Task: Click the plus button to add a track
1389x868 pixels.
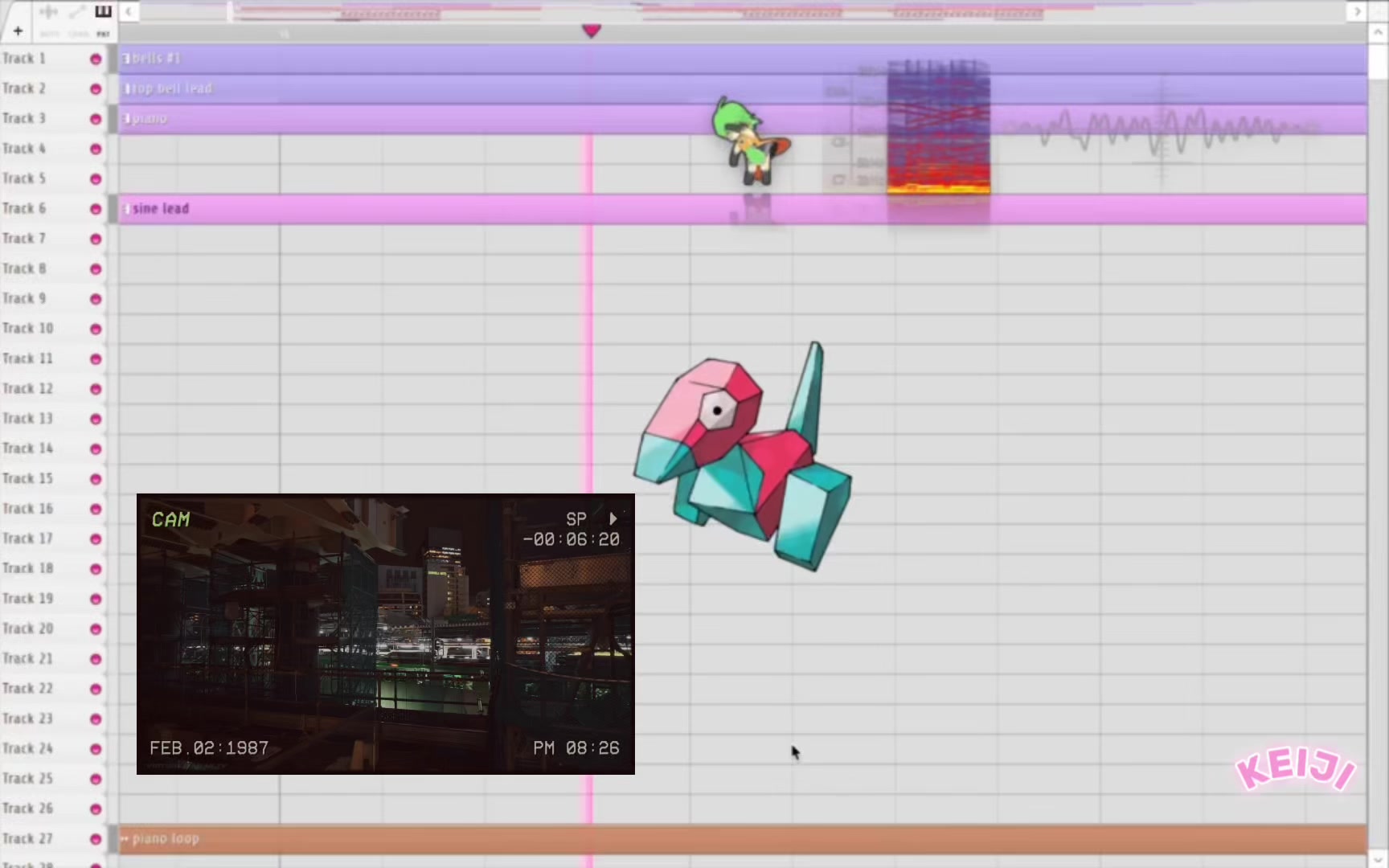Action: click(x=18, y=31)
